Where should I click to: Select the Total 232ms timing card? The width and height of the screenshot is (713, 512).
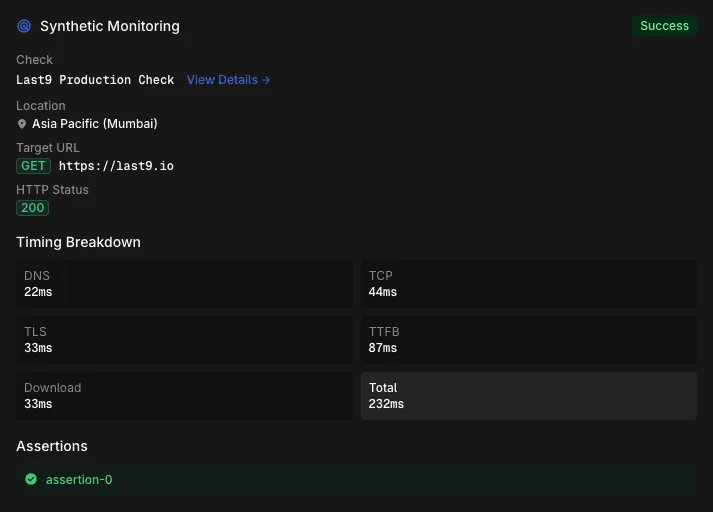529,396
